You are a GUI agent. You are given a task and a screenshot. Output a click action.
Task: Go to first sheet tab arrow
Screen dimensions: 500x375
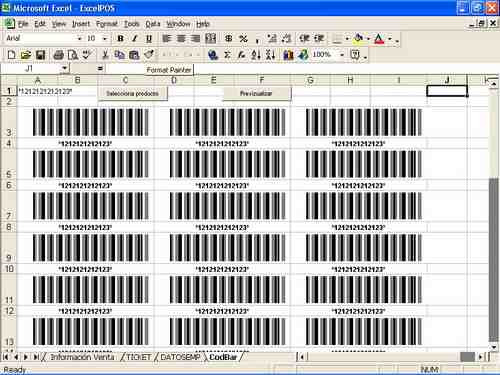[6, 357]
